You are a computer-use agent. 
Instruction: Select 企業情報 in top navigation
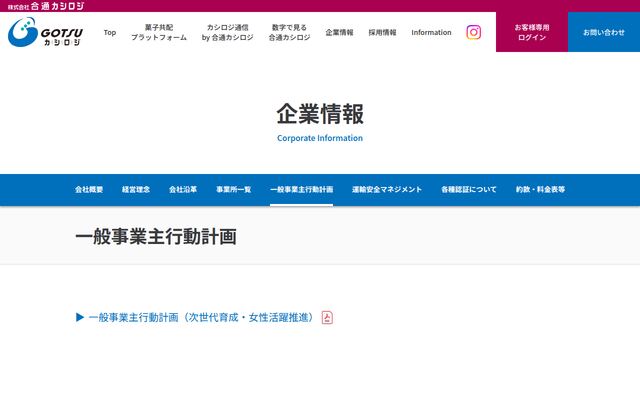click(339, 32)
